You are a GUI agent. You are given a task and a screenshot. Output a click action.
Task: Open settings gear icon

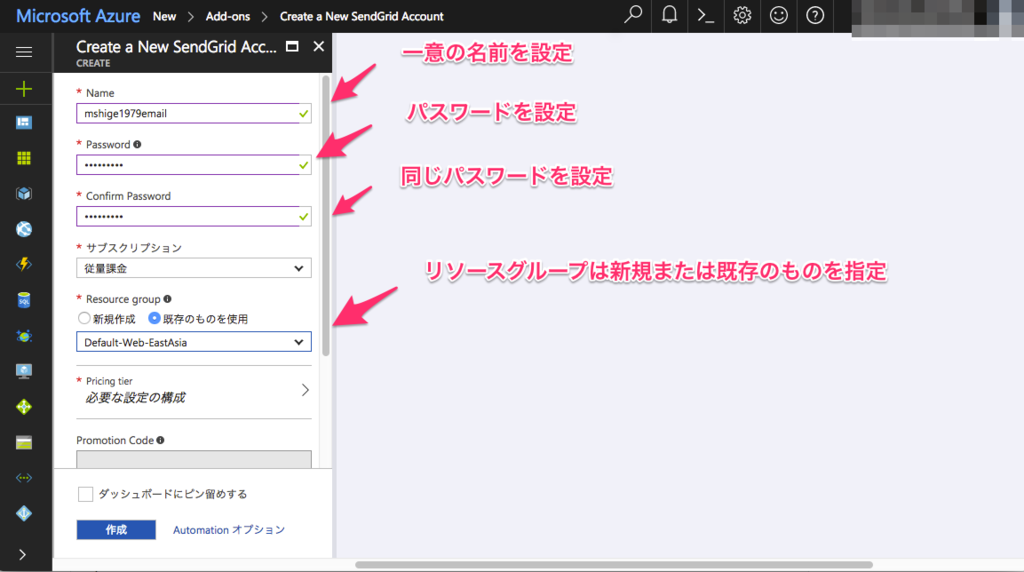[742, 15]
